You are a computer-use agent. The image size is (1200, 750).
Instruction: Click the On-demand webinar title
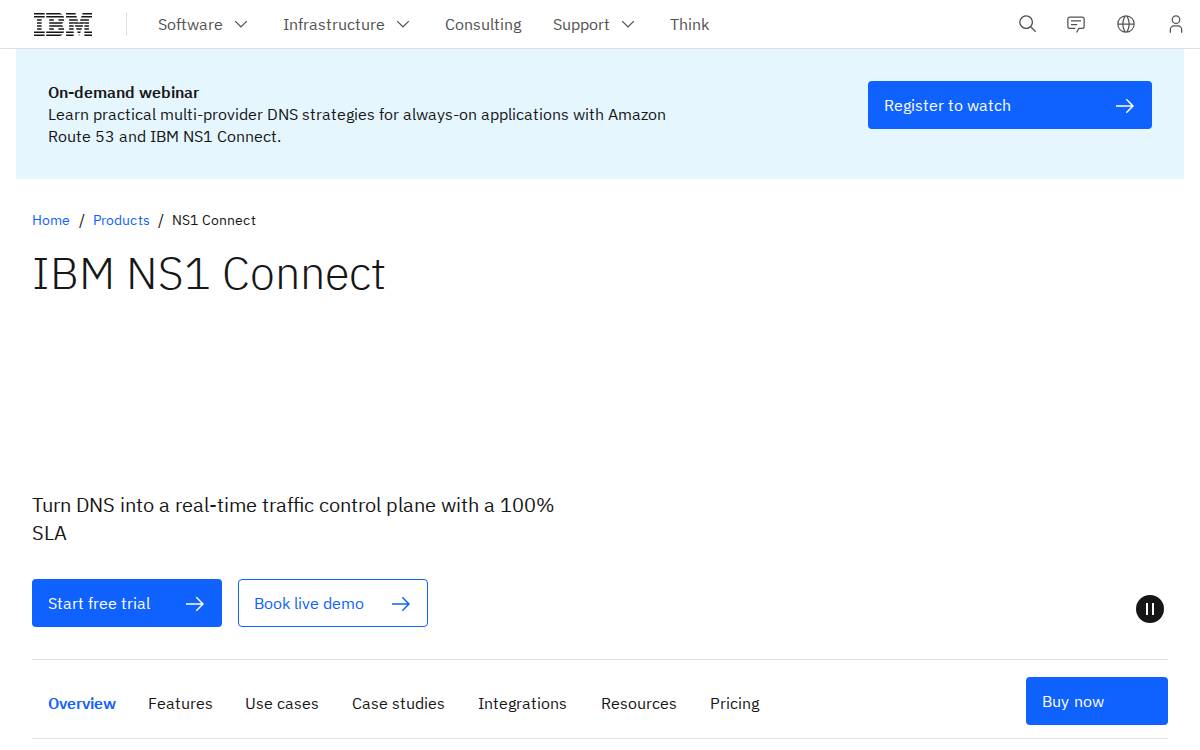[x=123, y=92]
